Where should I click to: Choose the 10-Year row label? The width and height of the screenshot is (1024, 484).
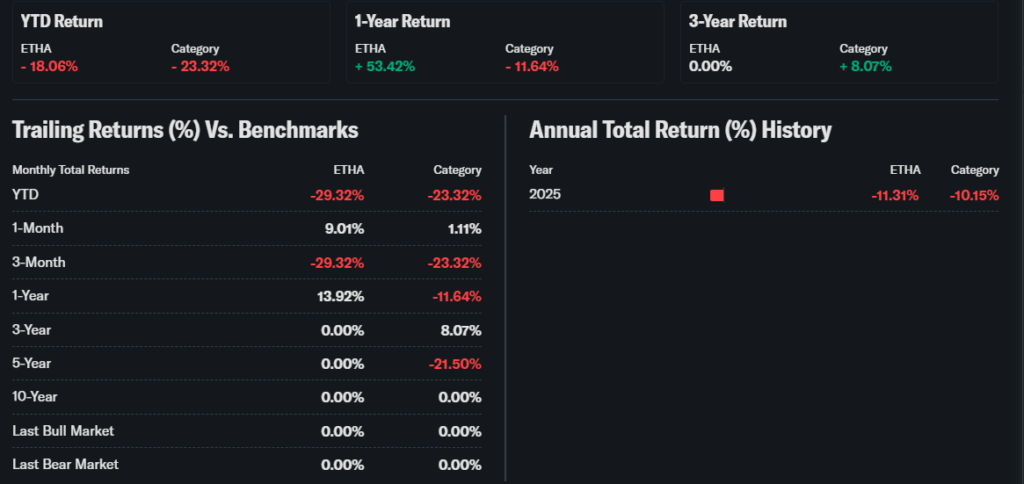[x=34, y=398]
